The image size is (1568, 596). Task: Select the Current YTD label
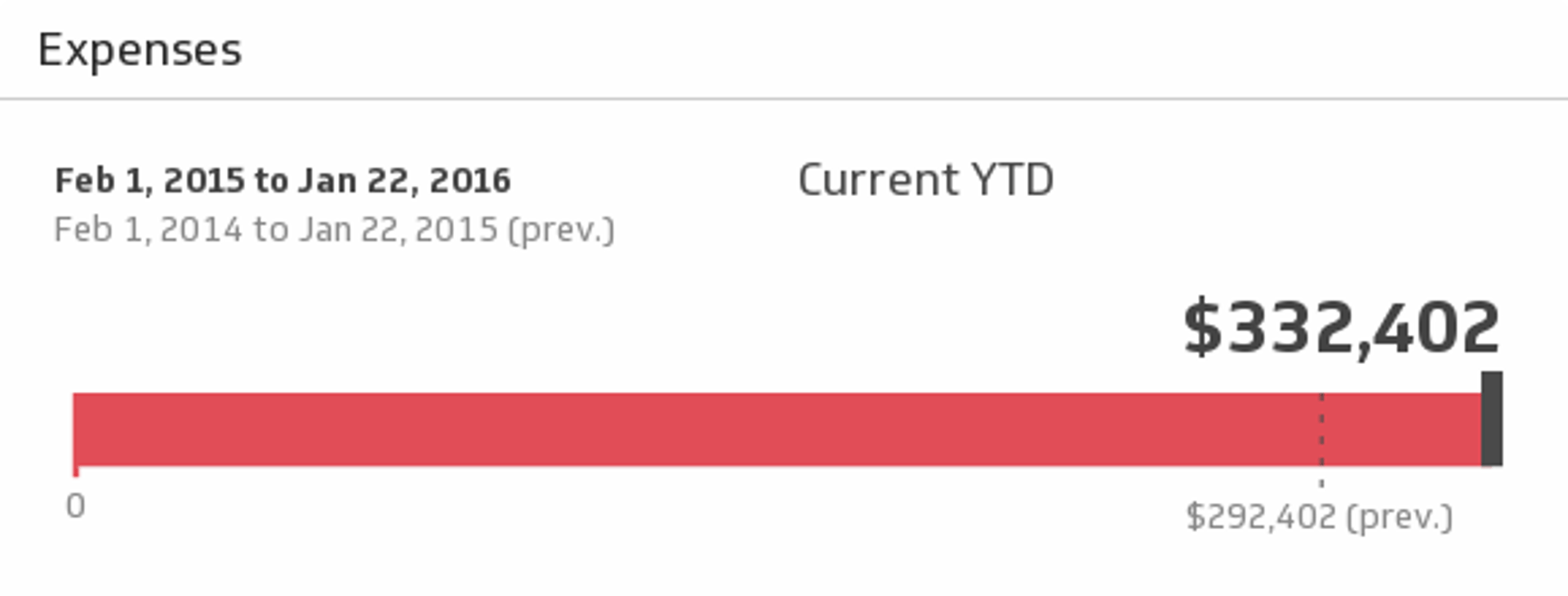point(925,180)
